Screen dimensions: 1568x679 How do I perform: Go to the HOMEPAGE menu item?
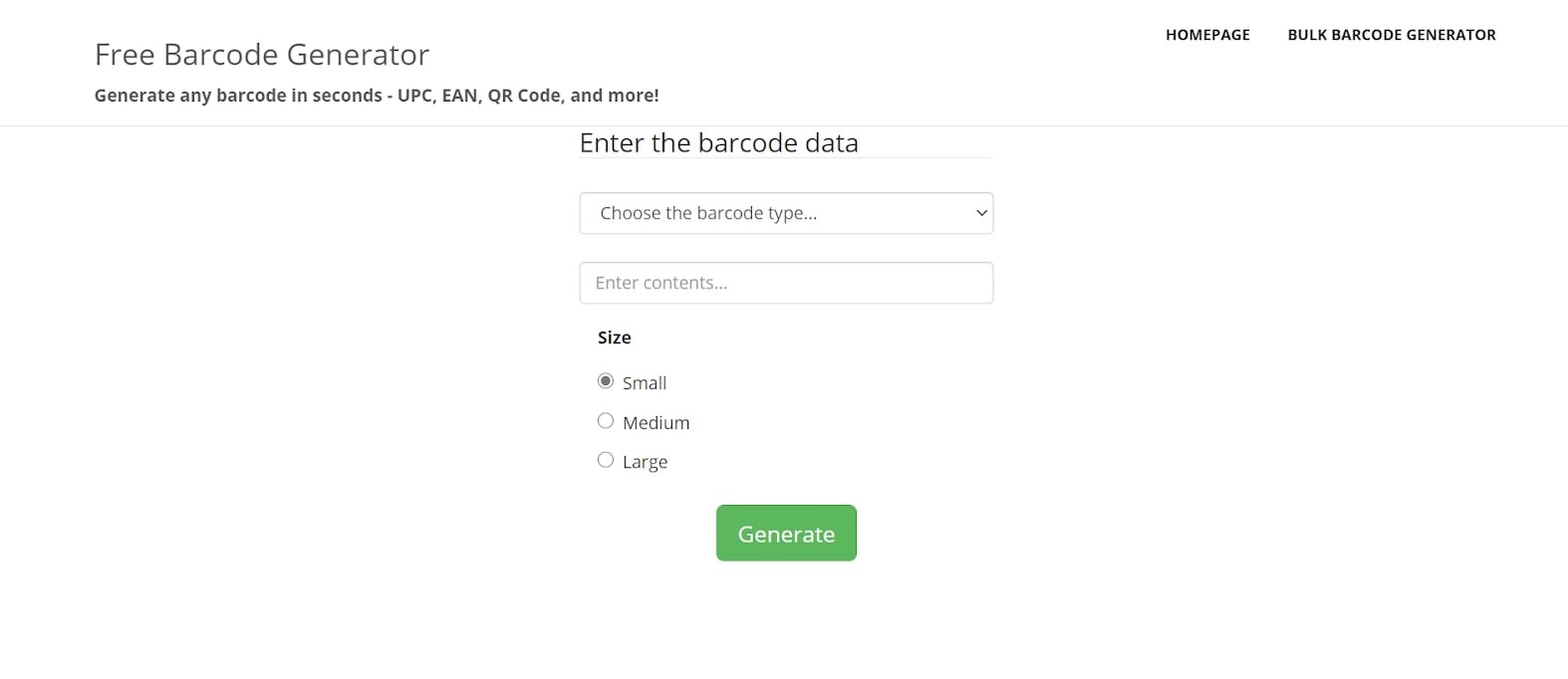(1207, 35)
